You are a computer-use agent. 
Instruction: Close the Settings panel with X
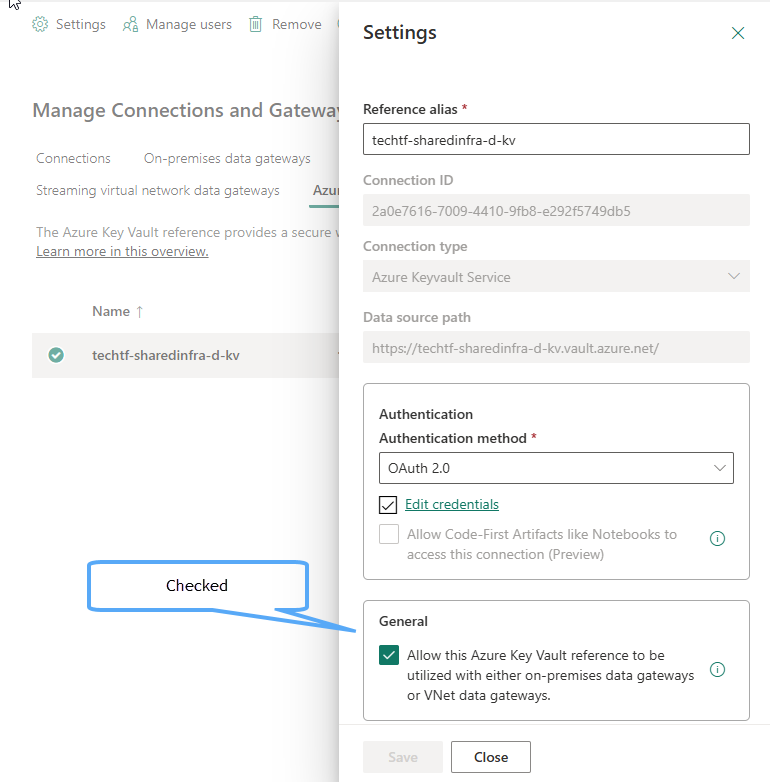(738, 33)
